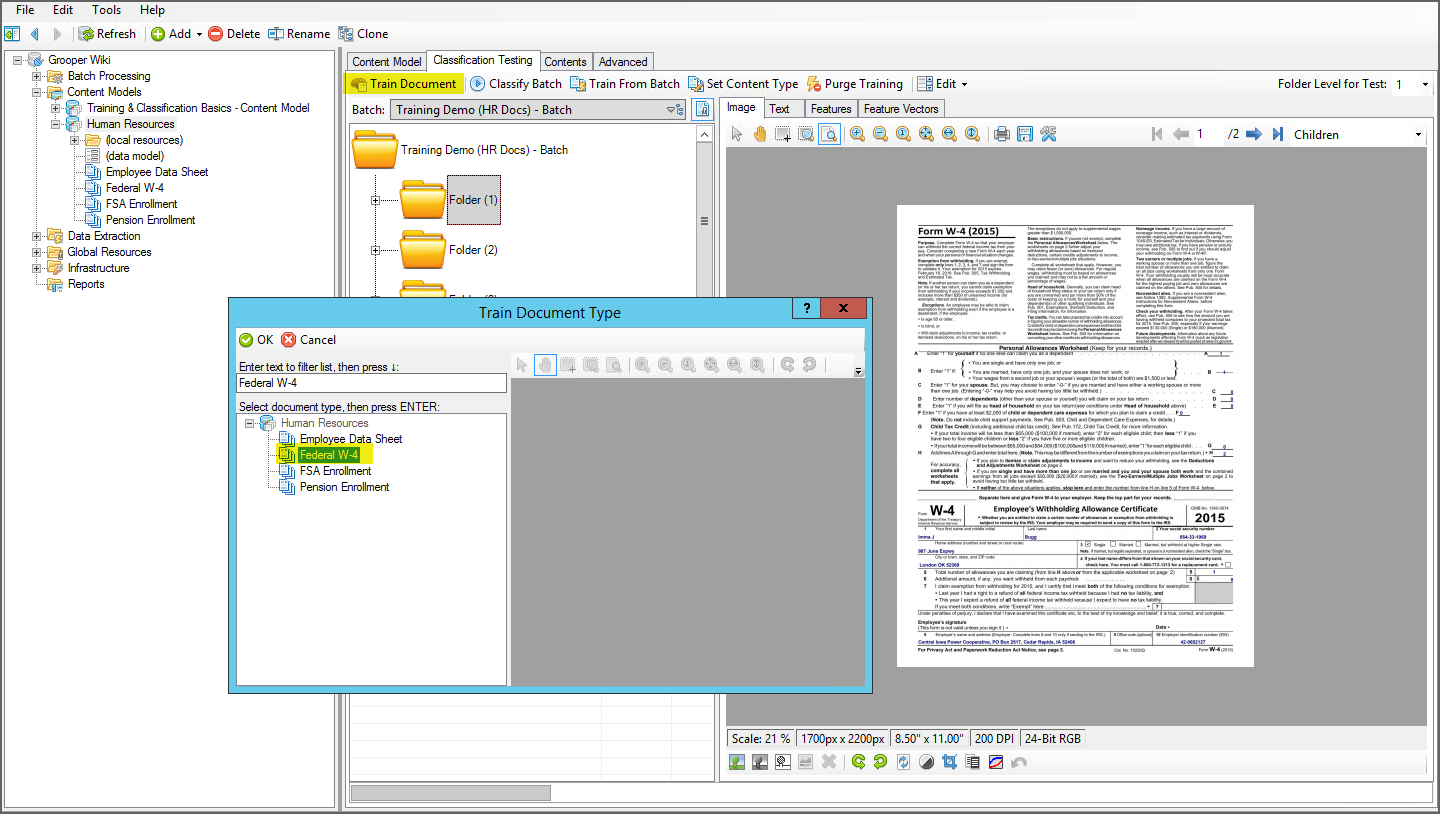The height and width of the screenshot is (814, 1440).
Task: Switch to the Feature Vectors tab
Action: pos(901,109)
